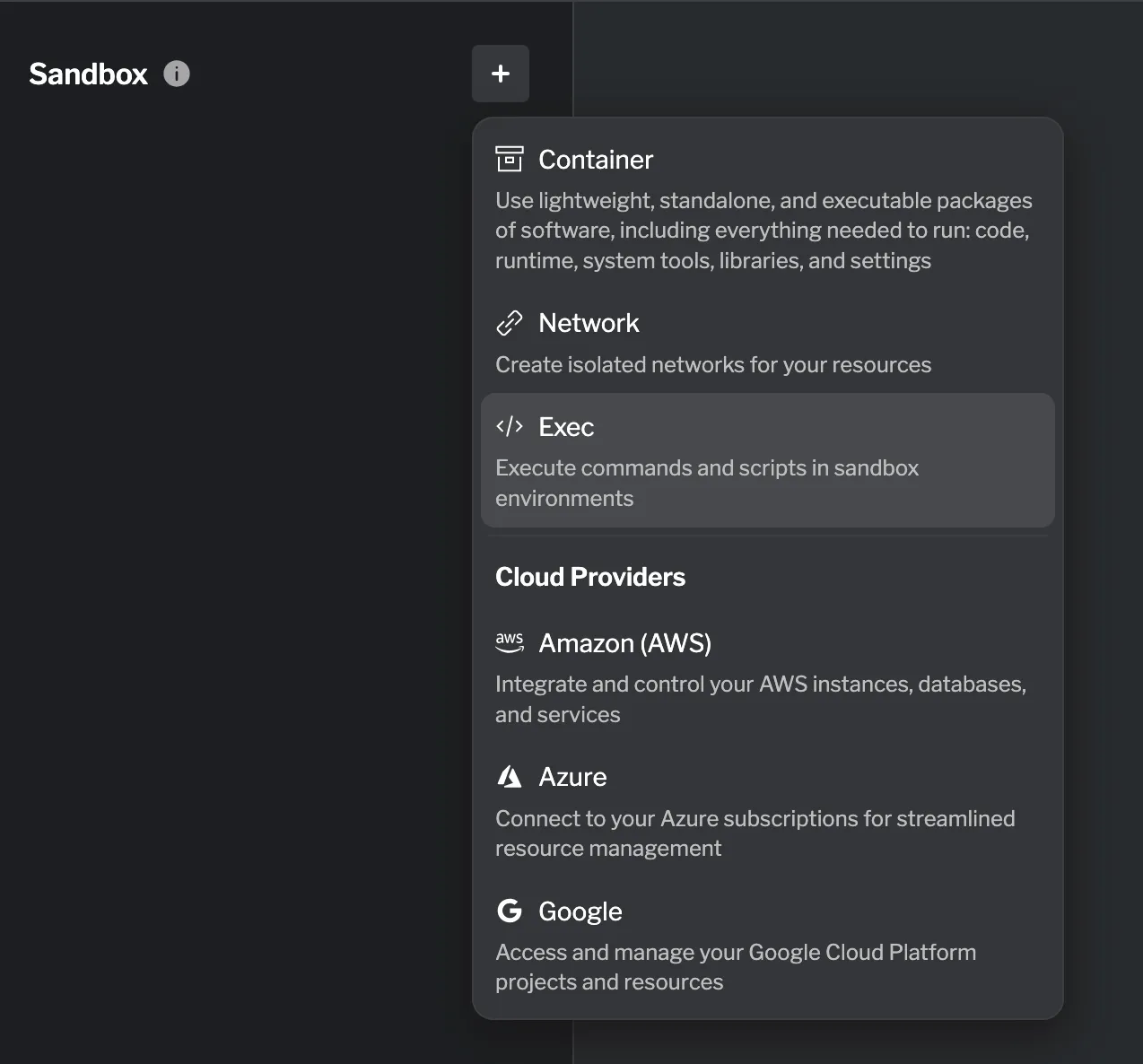Select Azure from Cloud Providers
The width and height of the screenshot is (1143, 1064).
coord(571,776)
